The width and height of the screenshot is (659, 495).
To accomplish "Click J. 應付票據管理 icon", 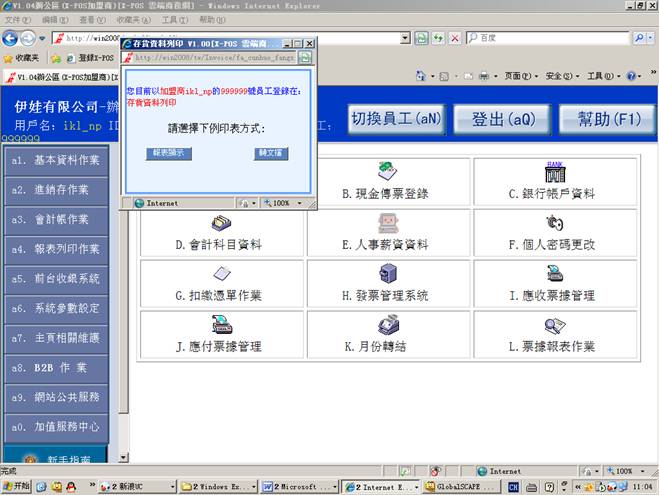I will pyautogui.click(x=222, y=325).
